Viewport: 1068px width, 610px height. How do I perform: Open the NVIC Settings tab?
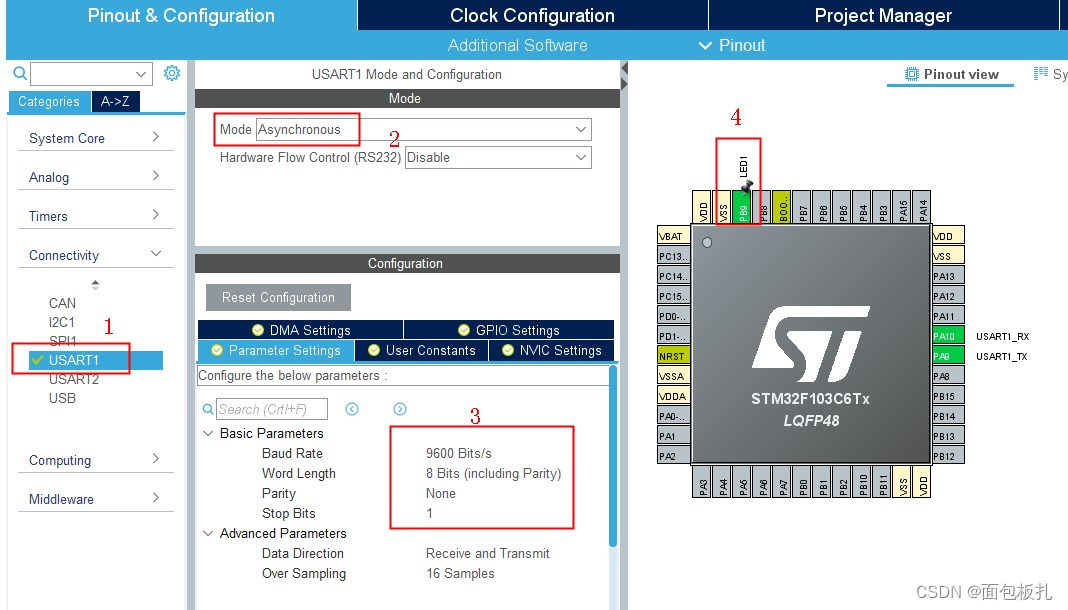552,350
